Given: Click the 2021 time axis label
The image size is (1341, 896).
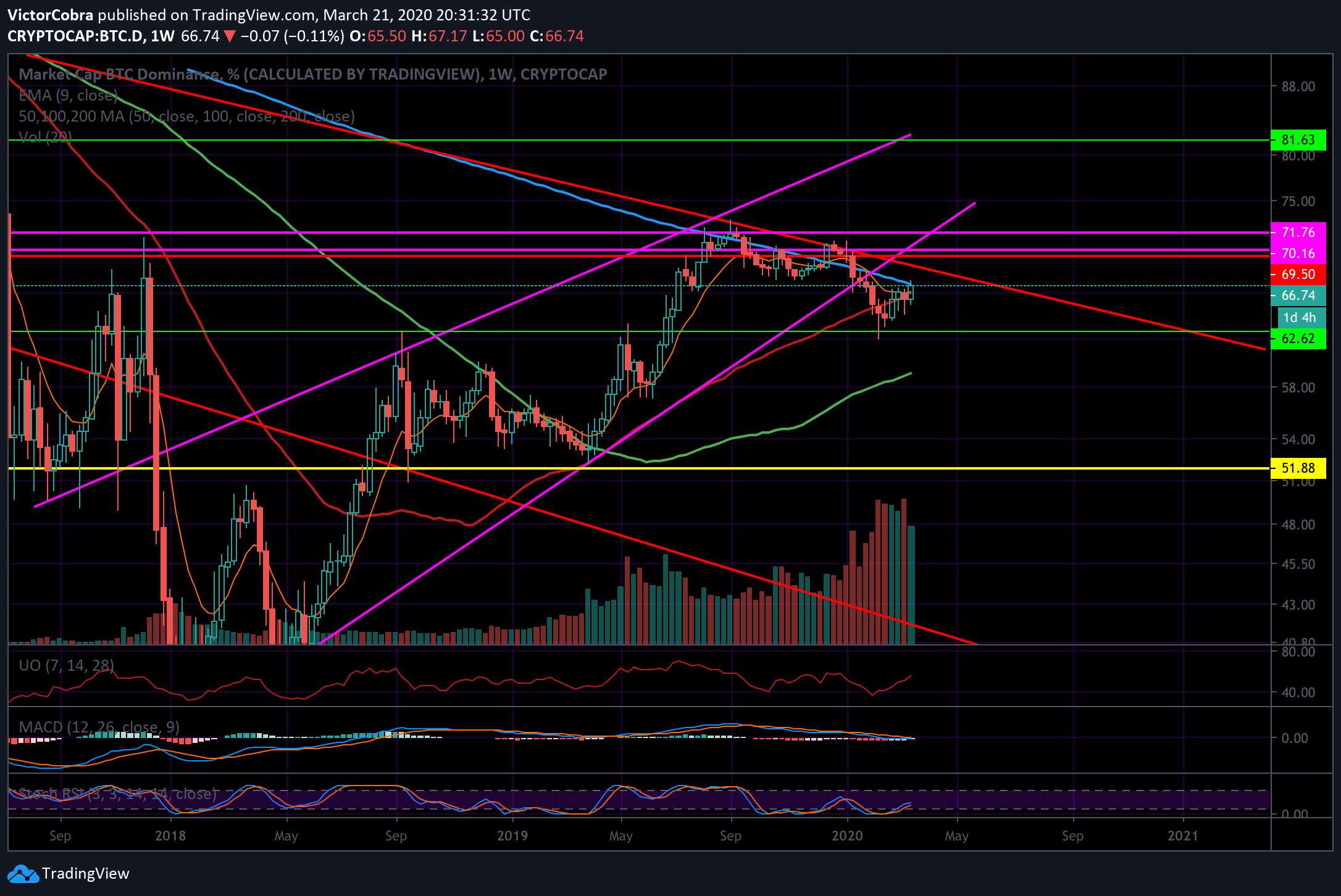Looking at the screenshot, I should [x=1184, y=836].
